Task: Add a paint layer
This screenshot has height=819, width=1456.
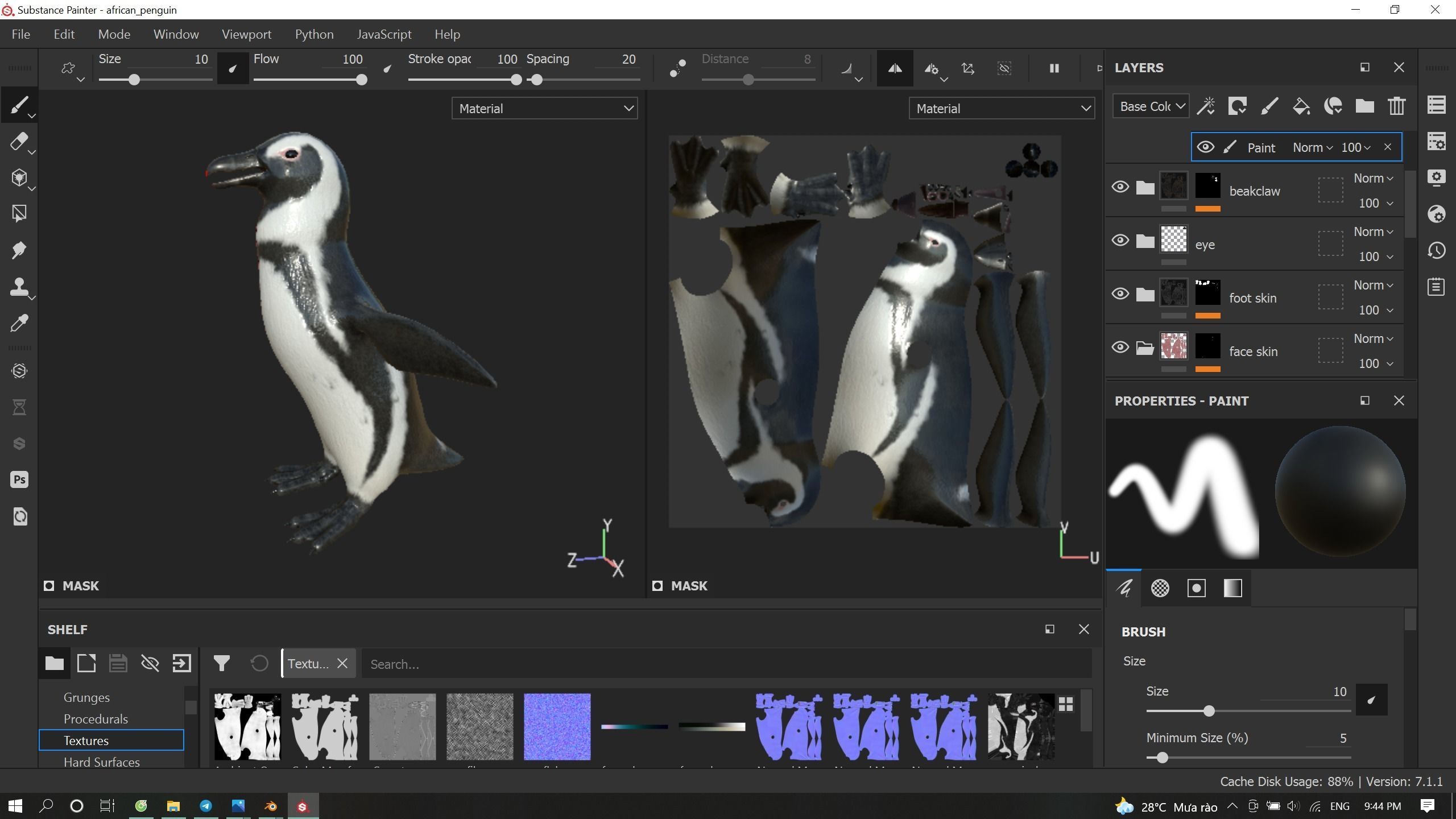Action: [x=1269, y=106]
